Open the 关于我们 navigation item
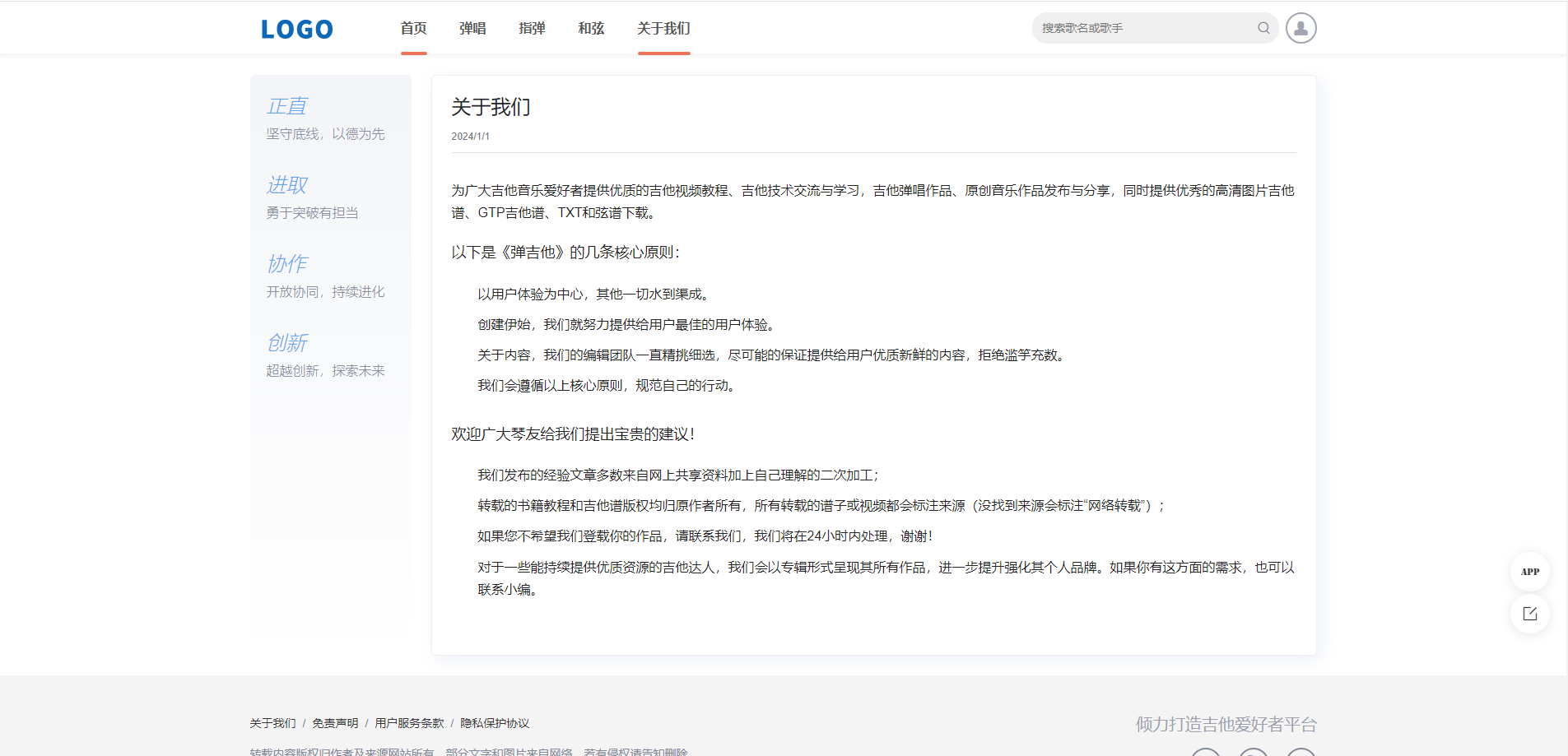The width and height of the screenshot is (1568, 756). click(x=663, y=28)
